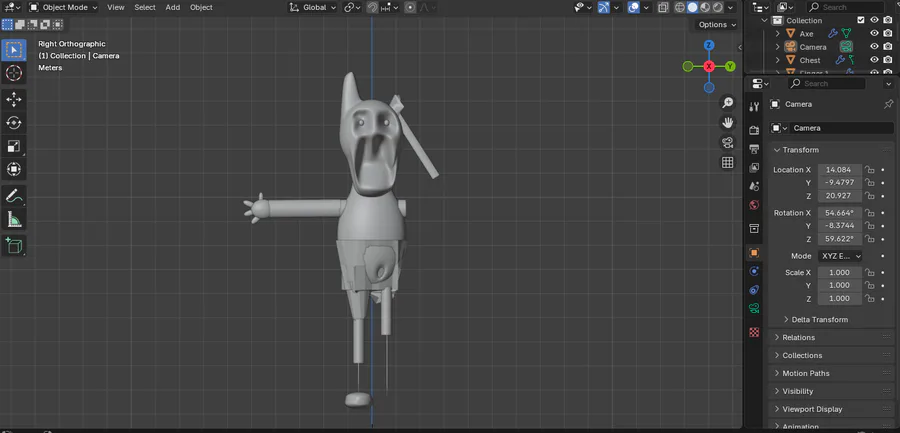
Task: Pin the Camera properties with the pin icon
Action: pyautogui.click(x=889, y=104)
